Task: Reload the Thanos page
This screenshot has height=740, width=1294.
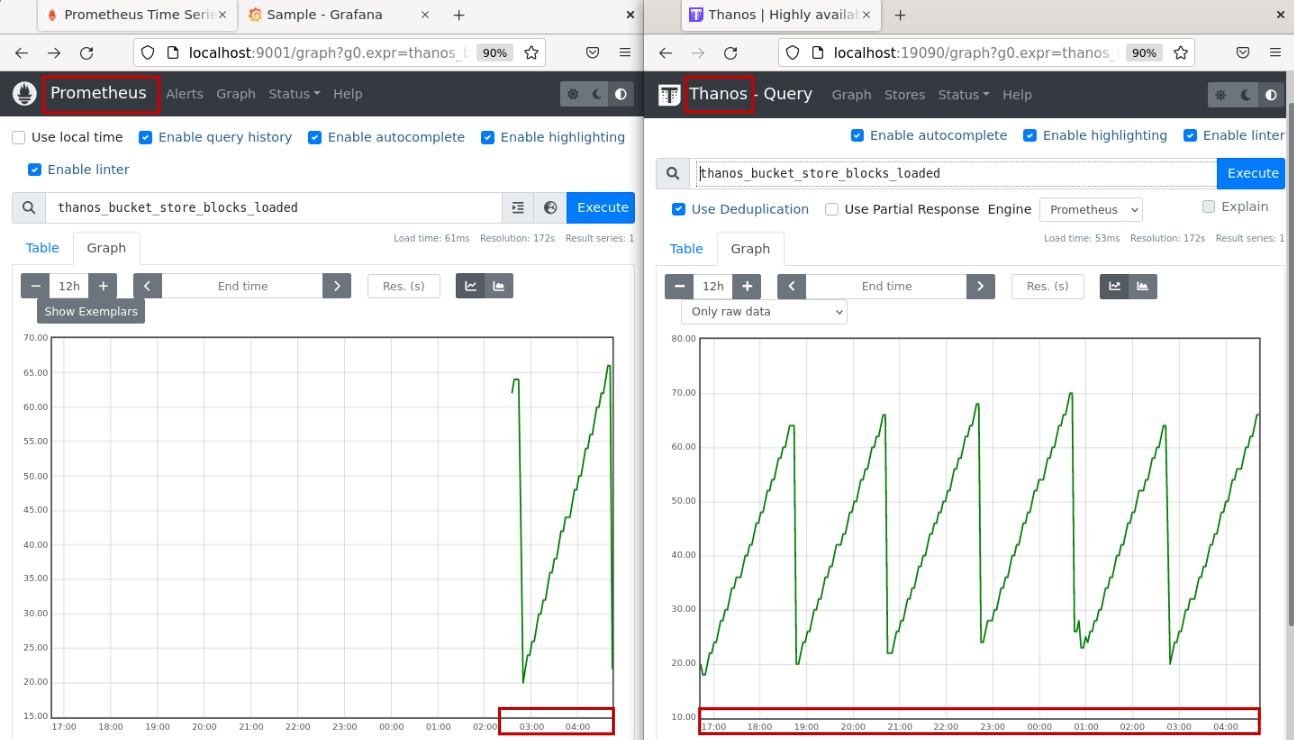Action: (730, 53)
